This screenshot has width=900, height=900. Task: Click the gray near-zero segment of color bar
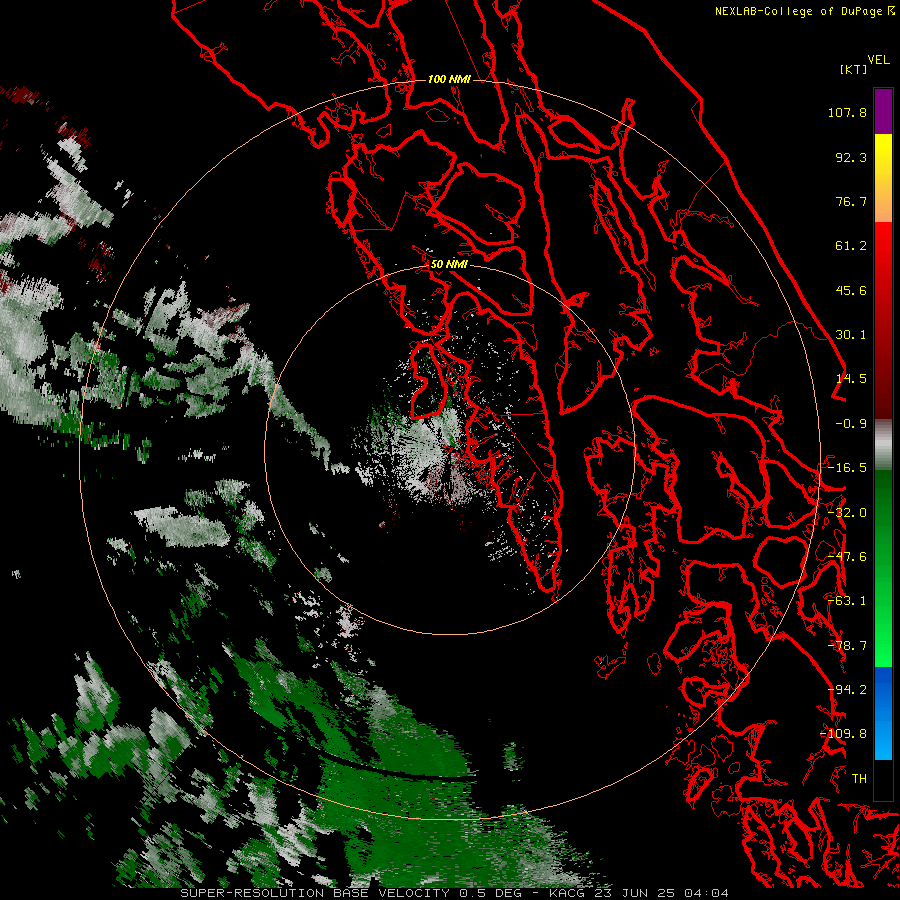(883, 445)
